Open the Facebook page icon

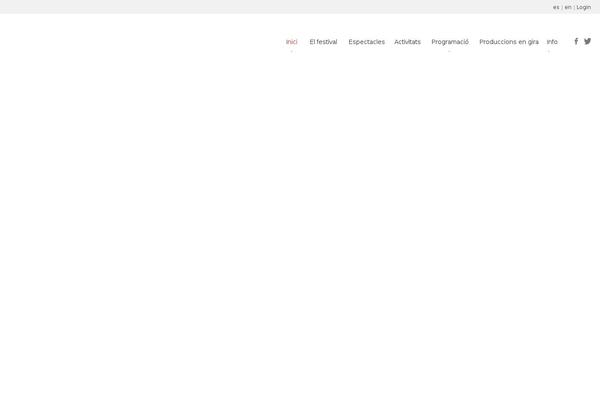(576, 41)
